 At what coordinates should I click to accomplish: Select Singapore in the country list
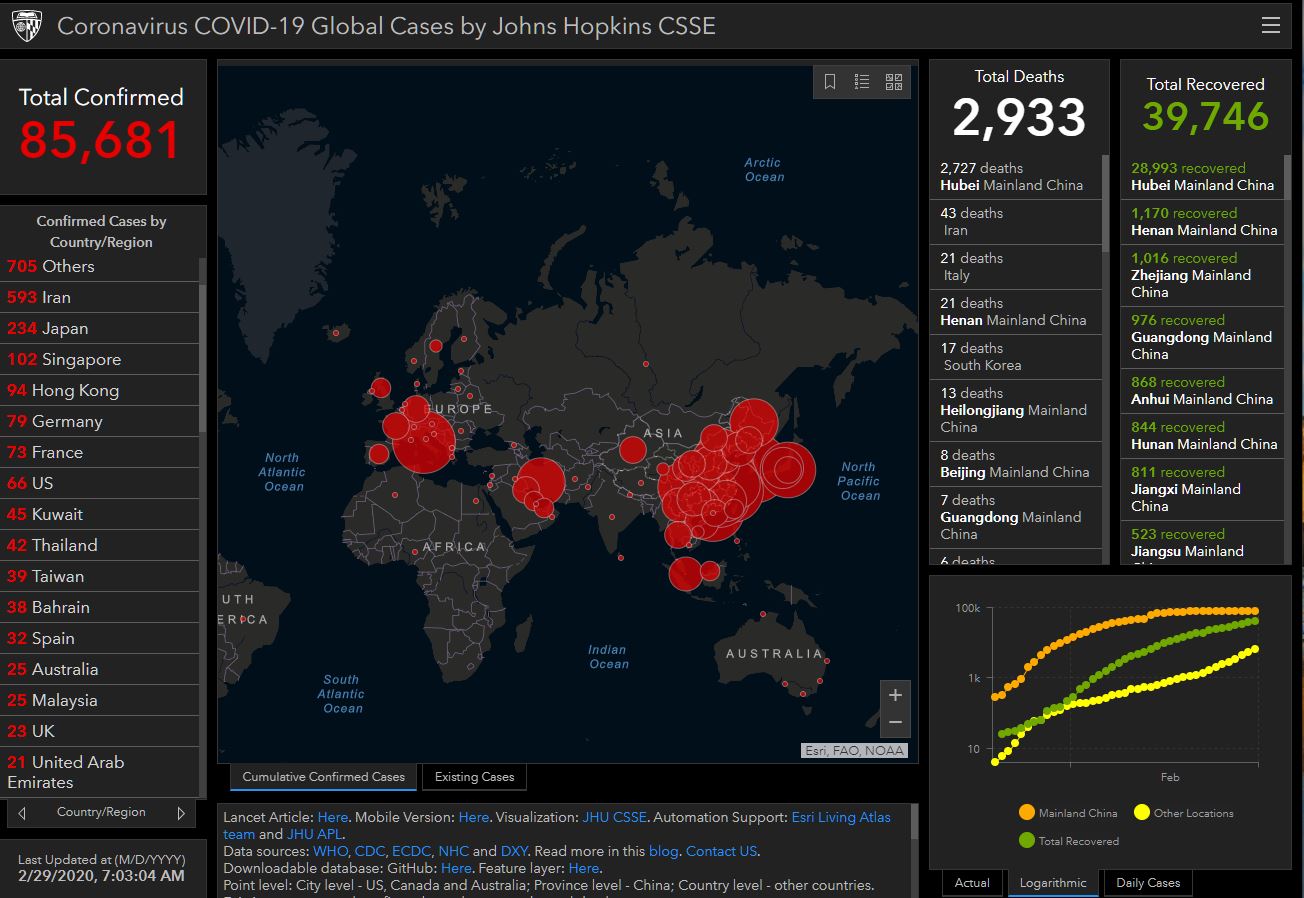point(100,359)
